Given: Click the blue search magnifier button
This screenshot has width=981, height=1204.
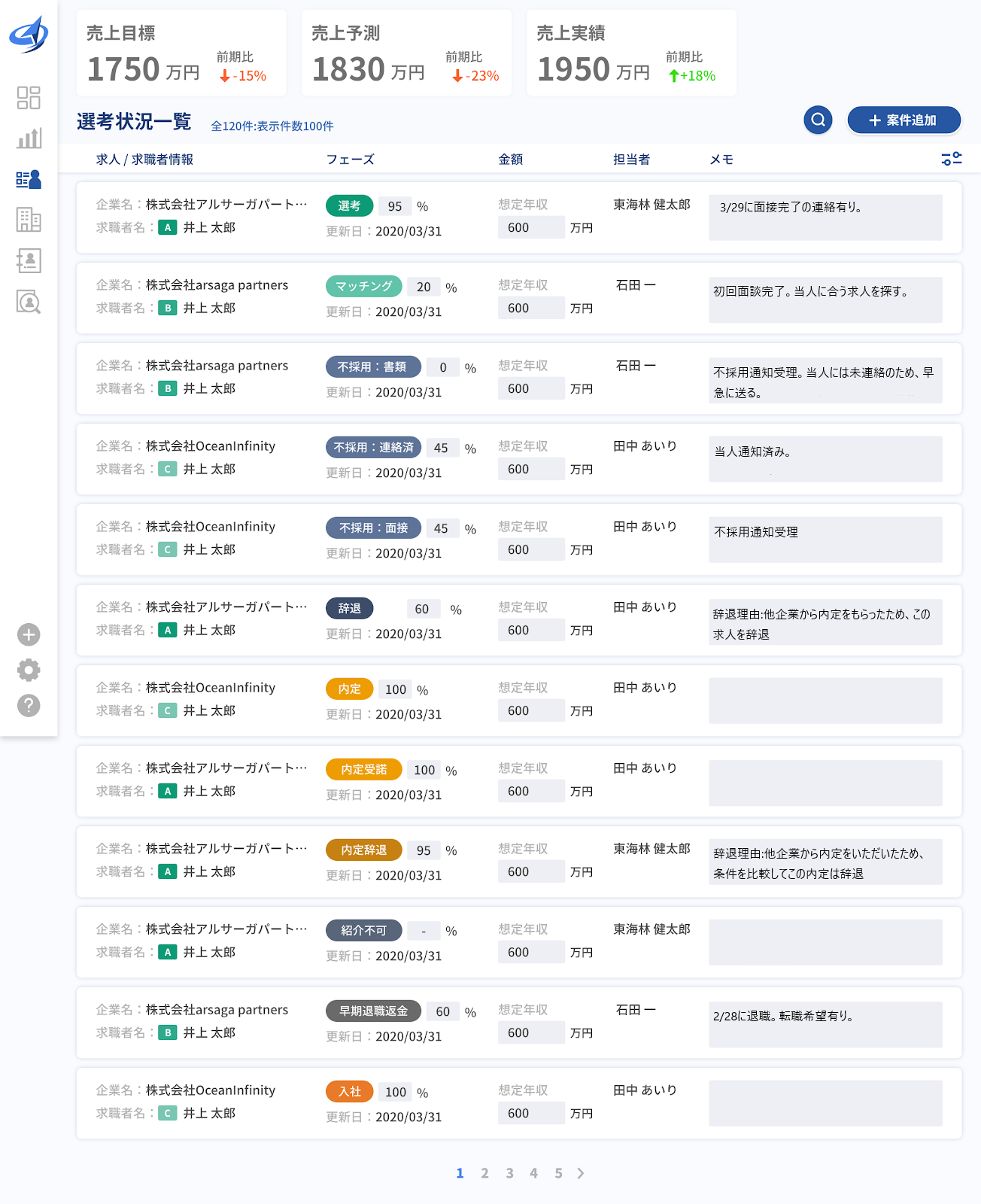Looking at the screenshot, I should coord(818,120).
